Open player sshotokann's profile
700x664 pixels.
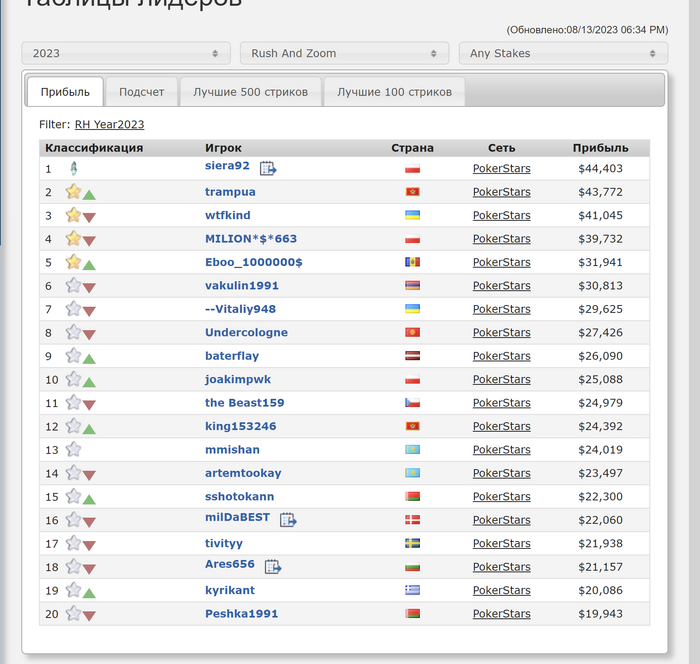click(x=240, y=497)
